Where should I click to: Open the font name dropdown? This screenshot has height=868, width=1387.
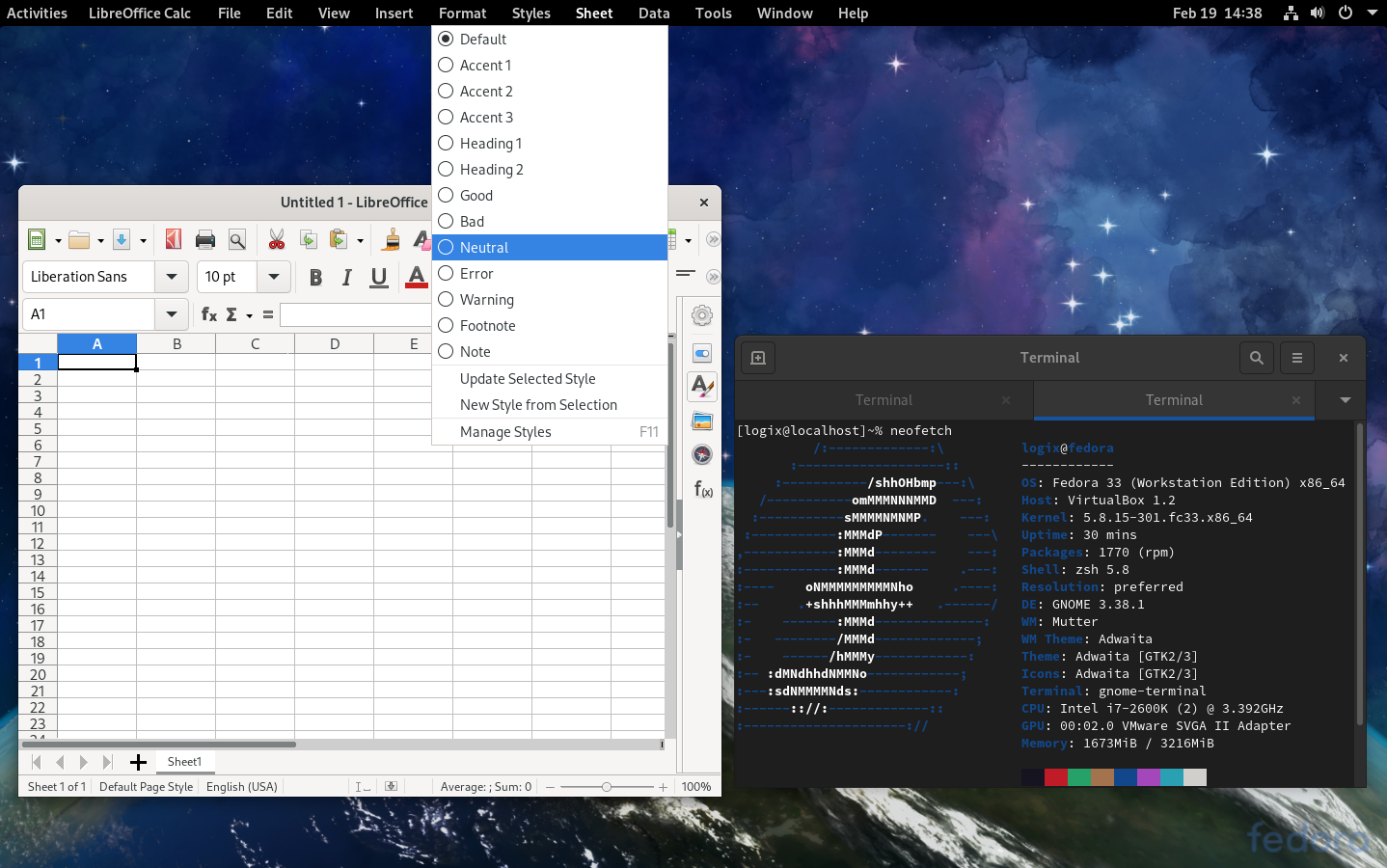[171, 277]
